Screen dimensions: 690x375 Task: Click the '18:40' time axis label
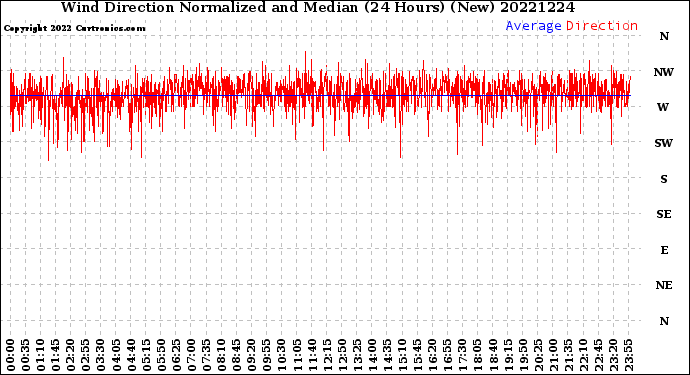(492, 356)
